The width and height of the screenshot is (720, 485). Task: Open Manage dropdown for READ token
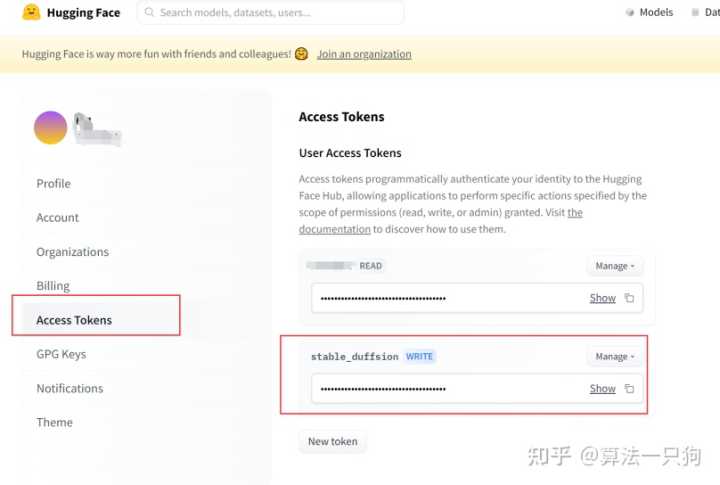[x=614, y=266]
